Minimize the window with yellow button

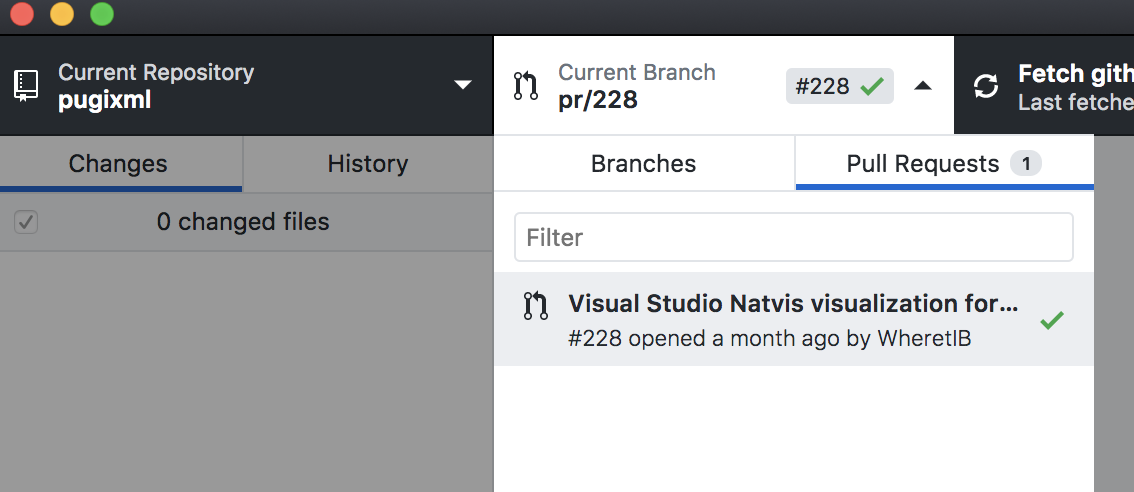pos(61,14)
